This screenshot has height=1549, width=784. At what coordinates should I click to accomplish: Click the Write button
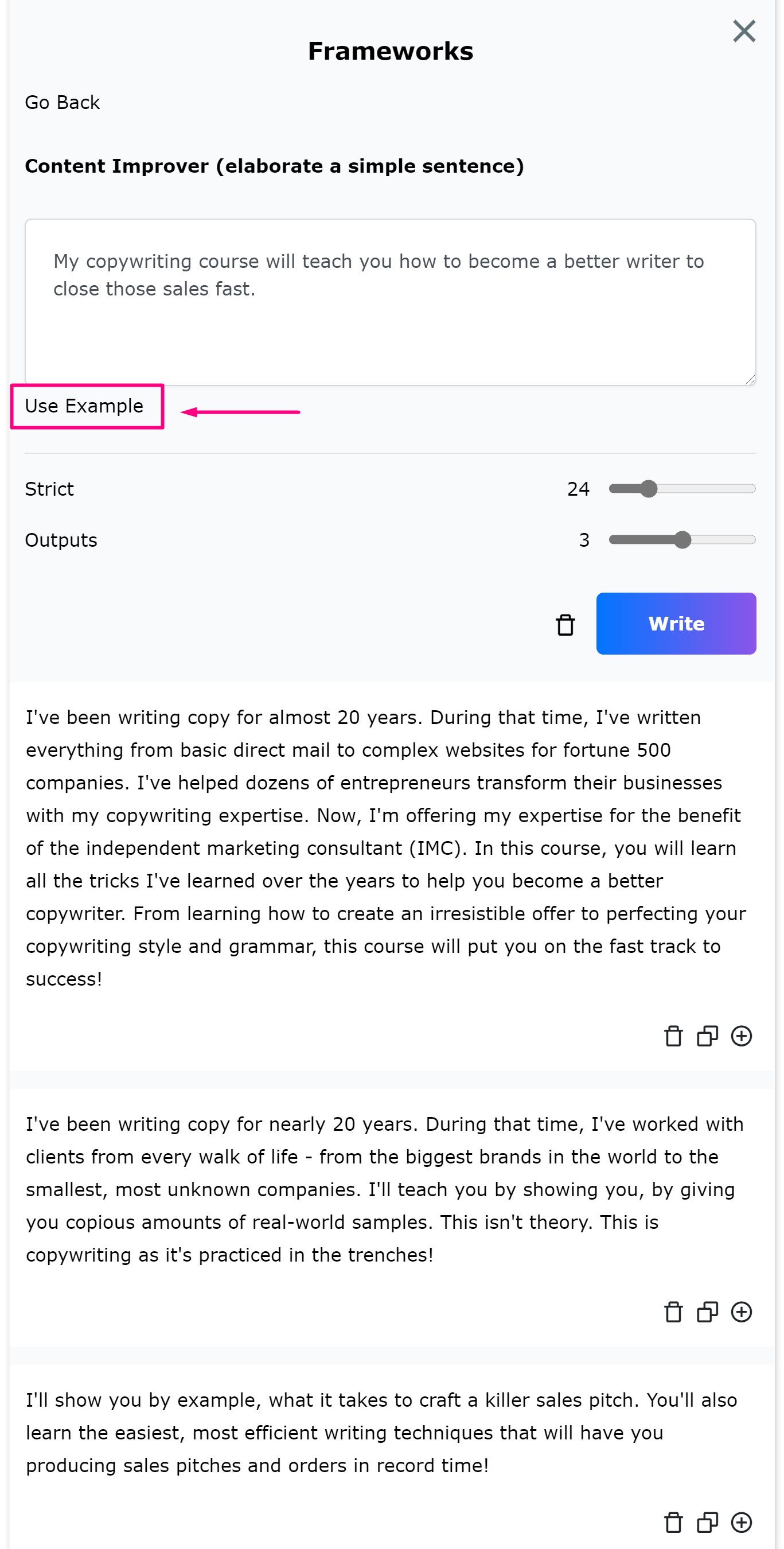(x=676, y=624)
